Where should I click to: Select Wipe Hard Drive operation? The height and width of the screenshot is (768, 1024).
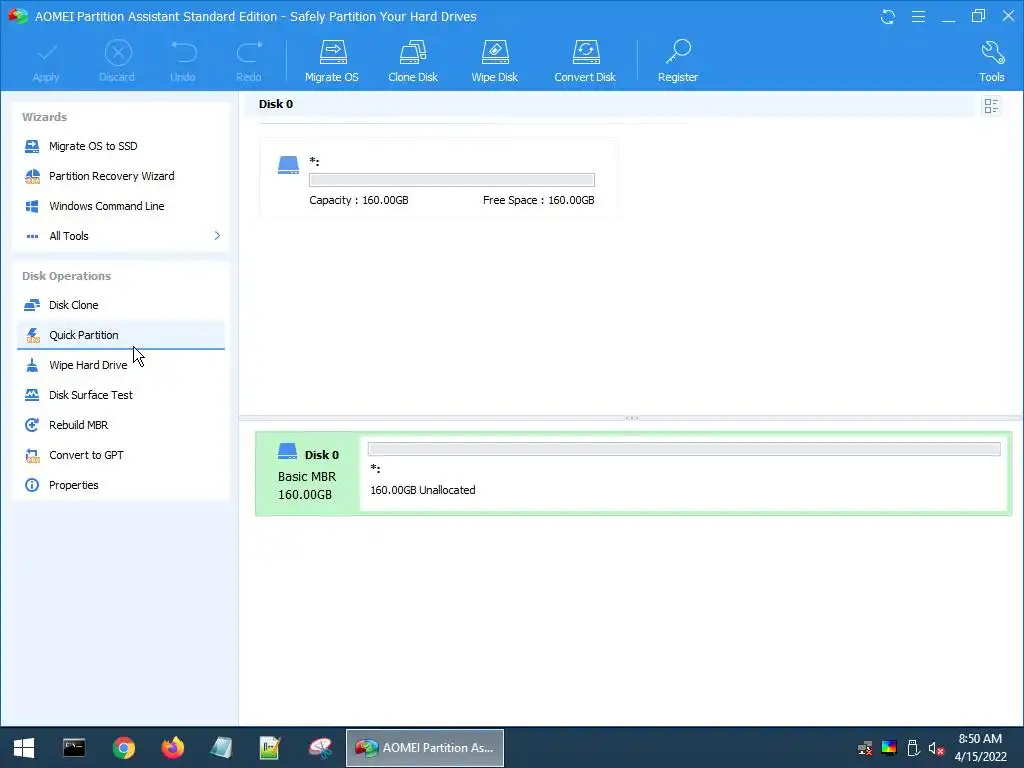(121, 365)
